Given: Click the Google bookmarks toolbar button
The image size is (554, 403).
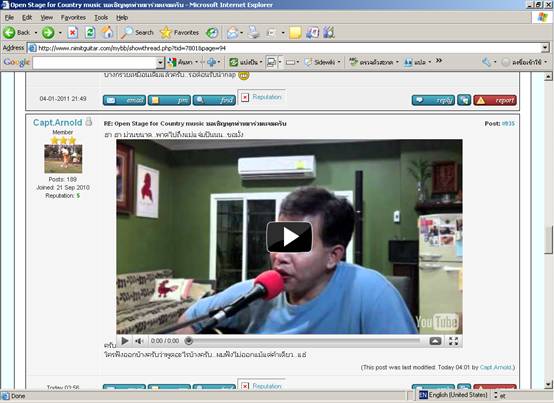Looking at the screenshot, I should (x=243, y=62).
